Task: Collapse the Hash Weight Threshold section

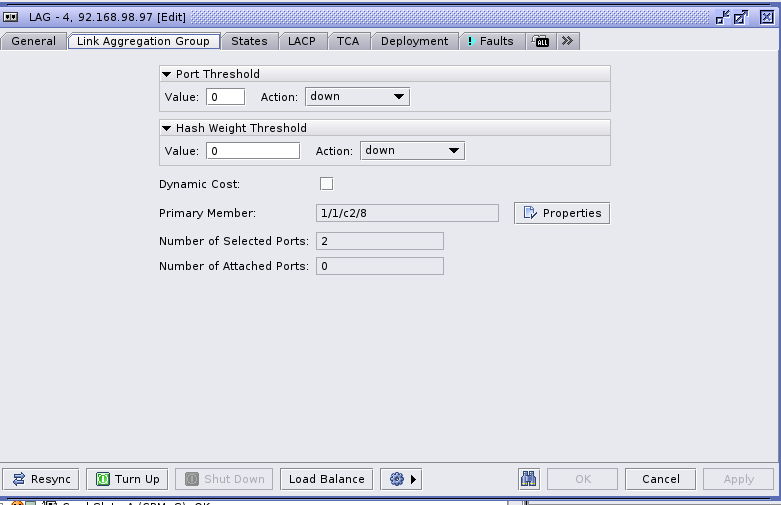Action: coord(167,128)
